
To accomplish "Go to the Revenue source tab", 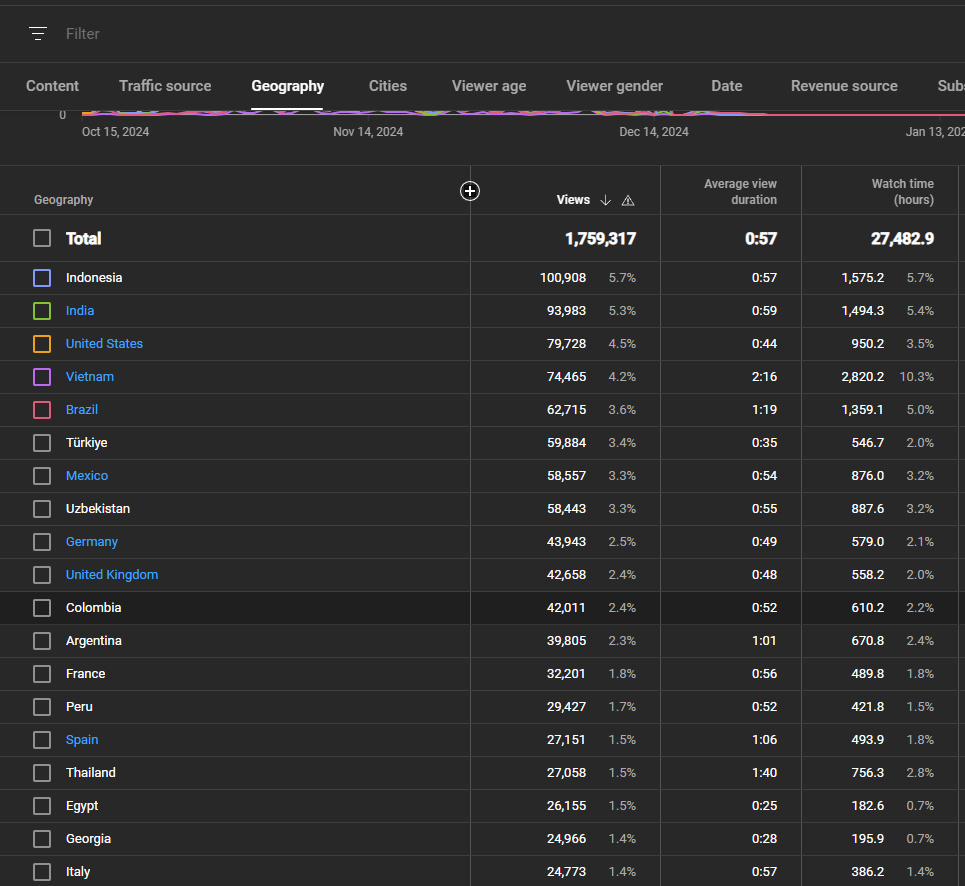I will click(844, 86).
